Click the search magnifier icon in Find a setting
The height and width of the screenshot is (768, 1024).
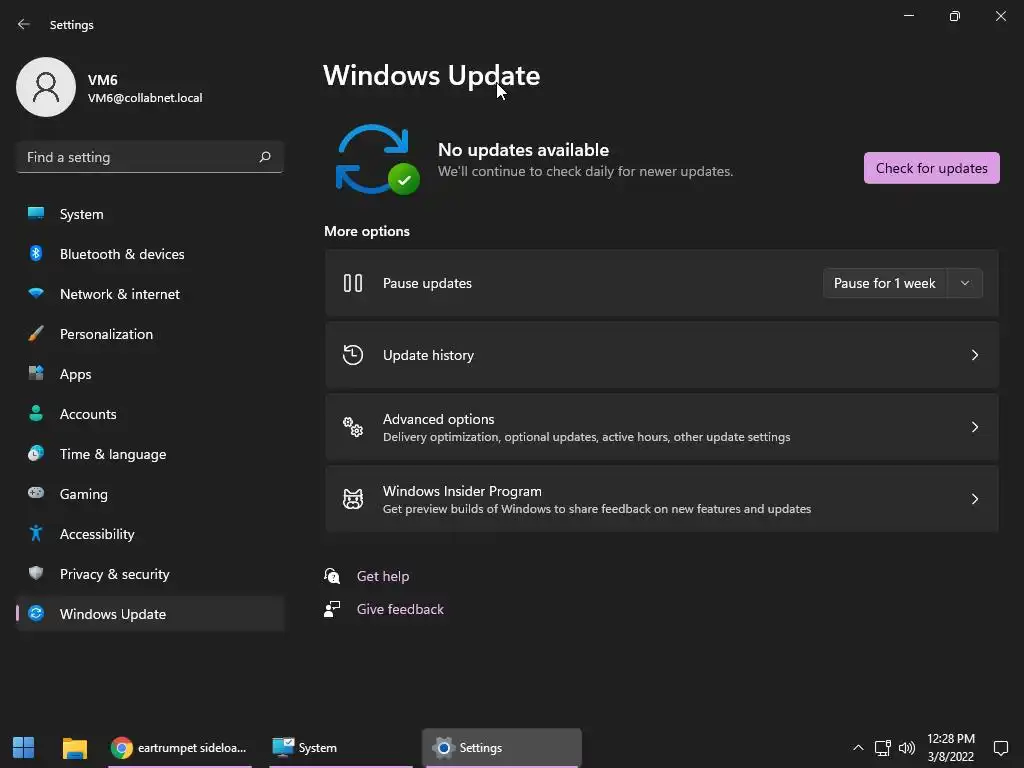pyautogui.click(x=264, y=157)
